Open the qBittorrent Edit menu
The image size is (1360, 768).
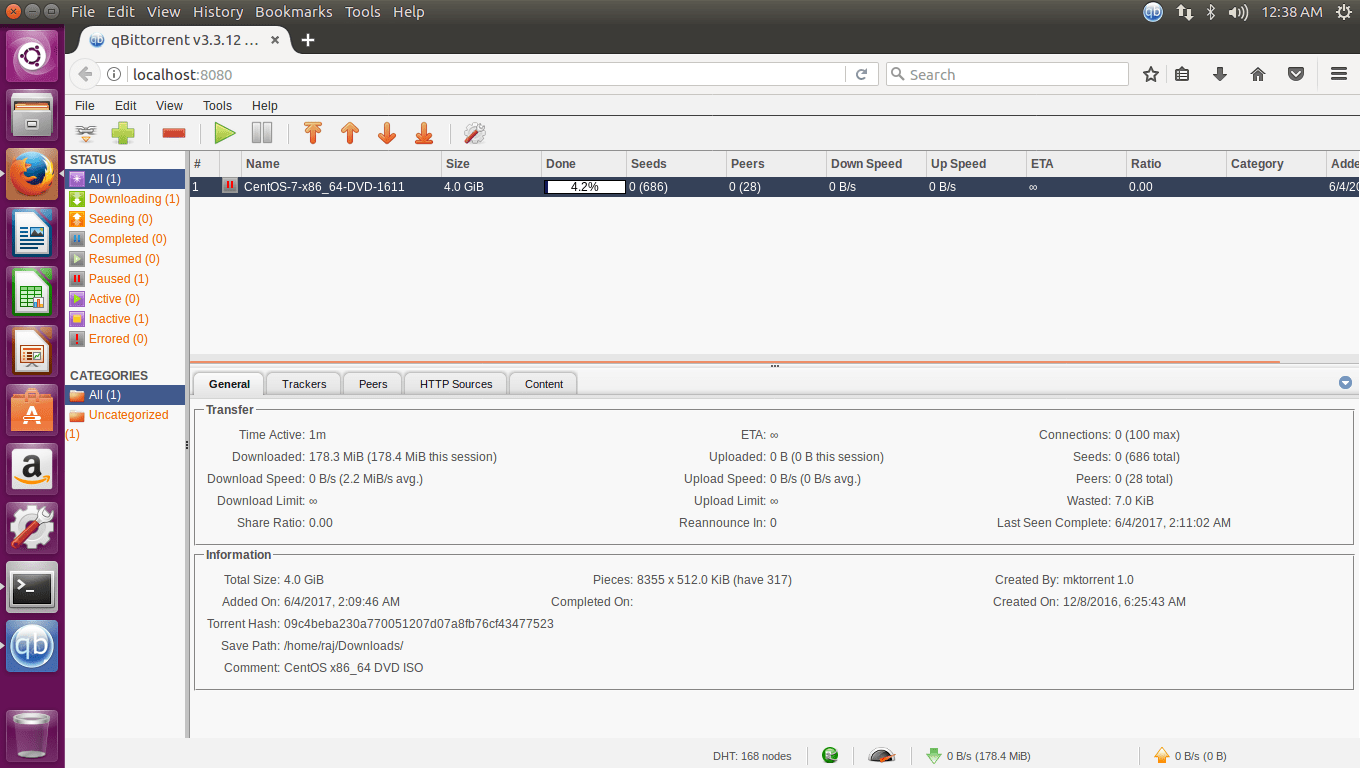coord(125,105)
